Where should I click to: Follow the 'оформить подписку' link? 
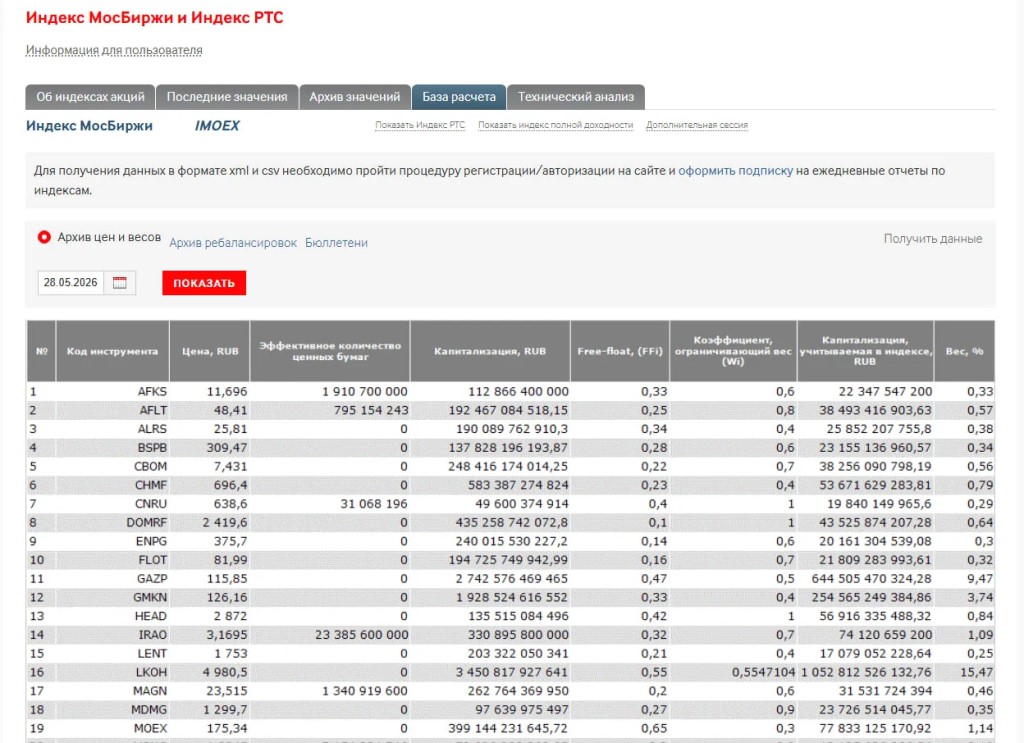point(735,170)
